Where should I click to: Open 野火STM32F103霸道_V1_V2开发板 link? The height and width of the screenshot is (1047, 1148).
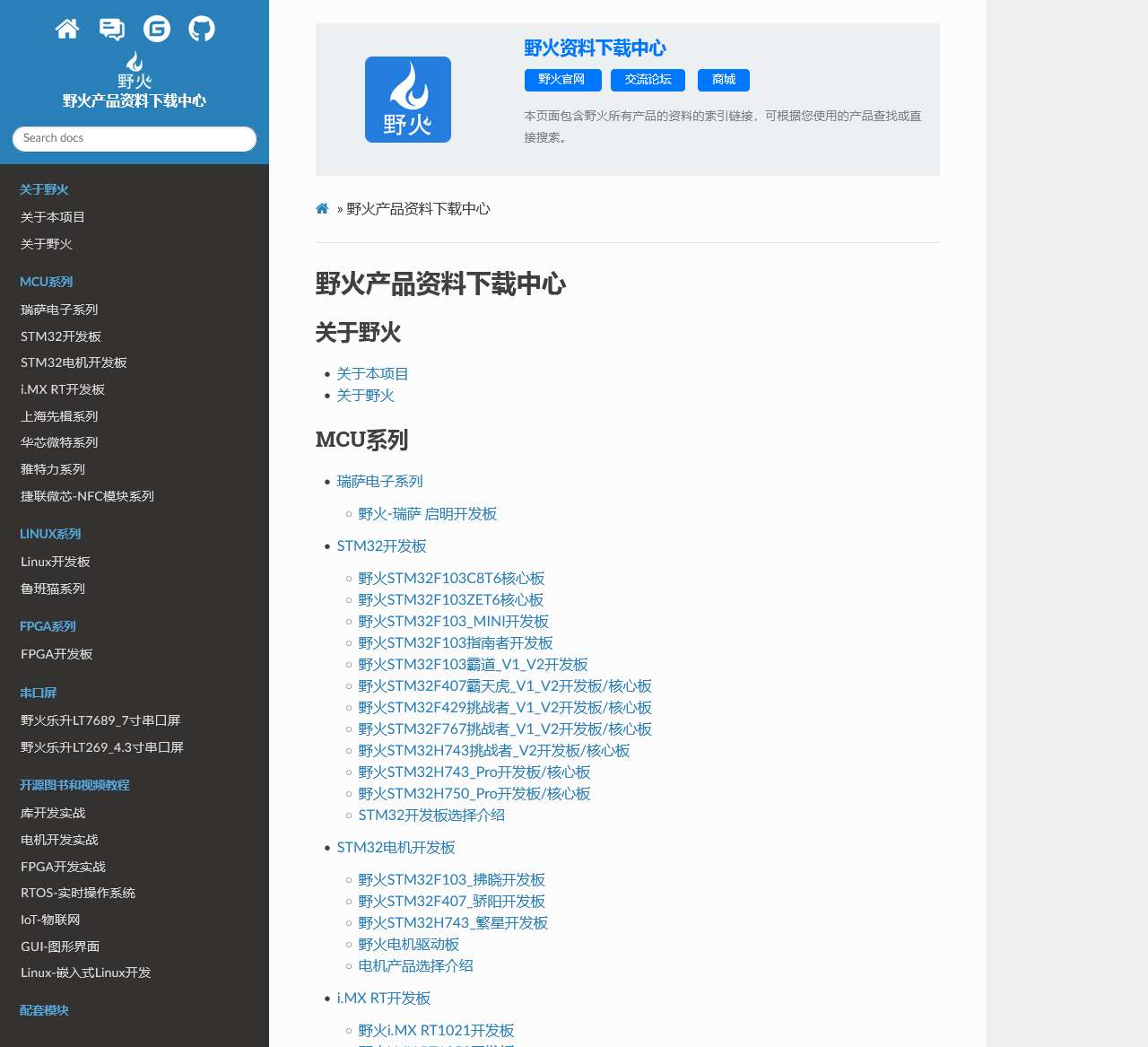pyautogui.click(x=473, y=665)
